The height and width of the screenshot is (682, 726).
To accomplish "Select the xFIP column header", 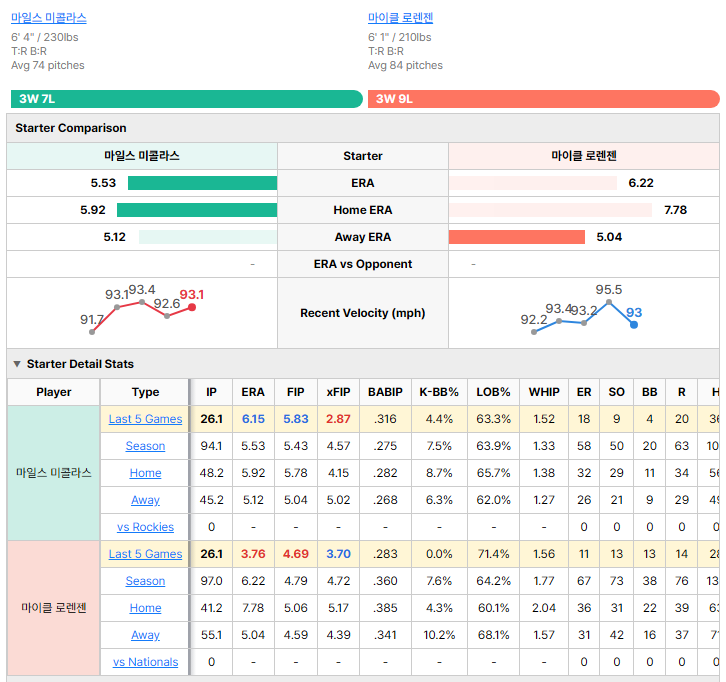I will (x=338, y=392).
